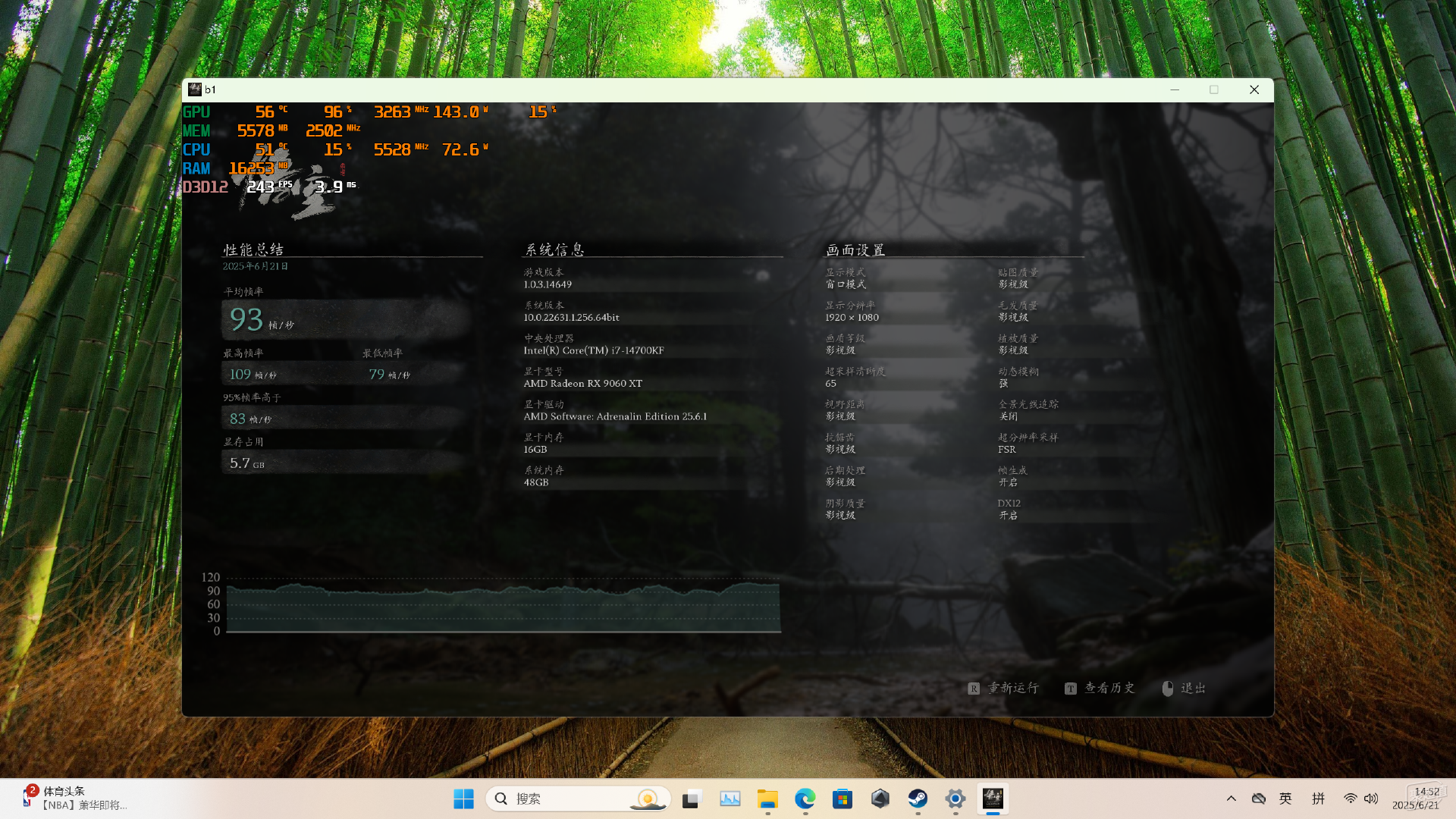Click the 1920 × 1080 resolution value
Viewport: 1456px width, 819px height.
(852, 318)
